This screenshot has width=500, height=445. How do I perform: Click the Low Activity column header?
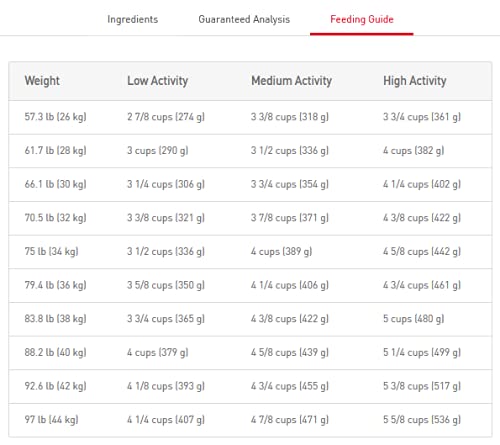pos(158,81)
